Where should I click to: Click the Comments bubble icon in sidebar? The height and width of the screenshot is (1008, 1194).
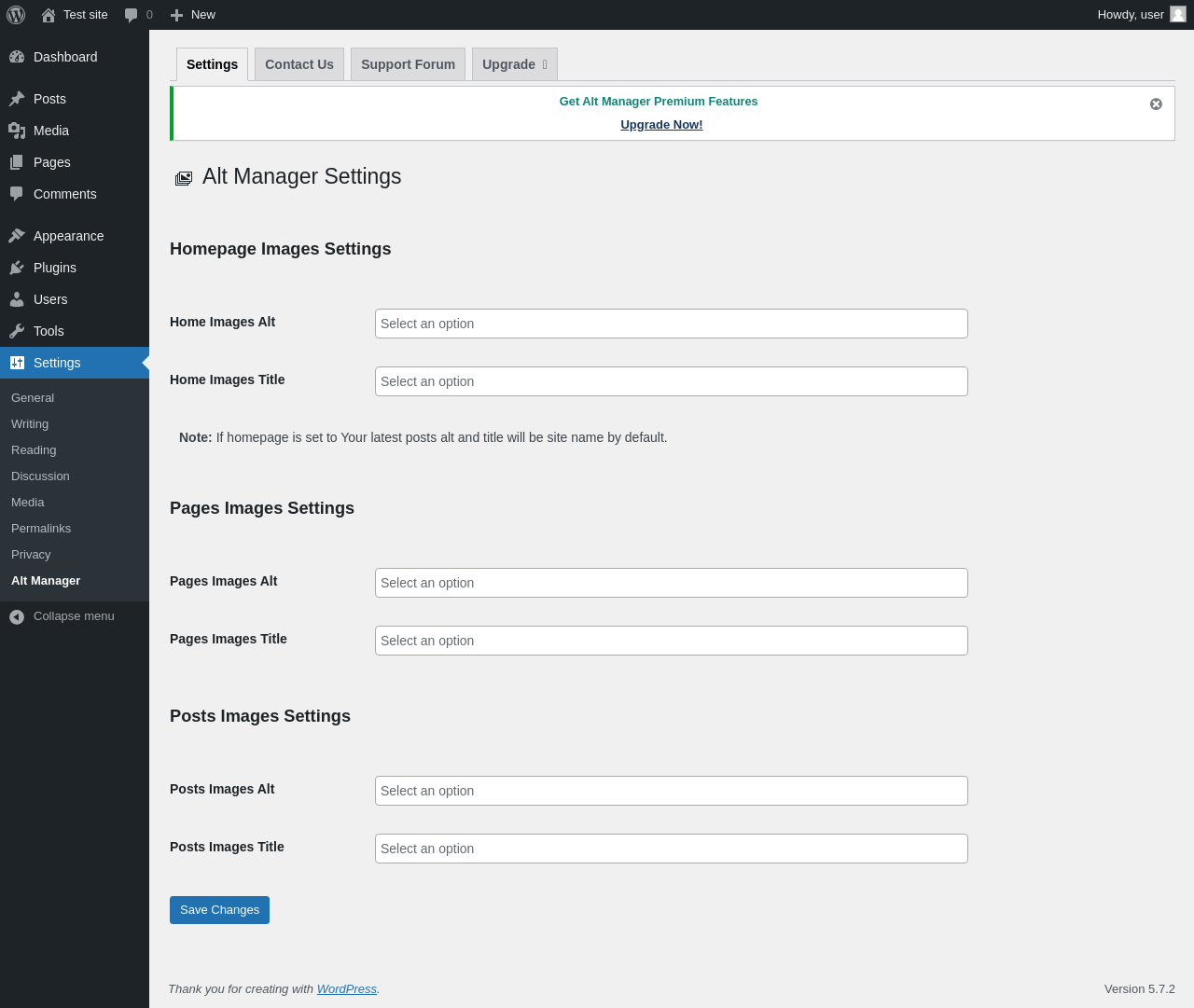[17, 194]
